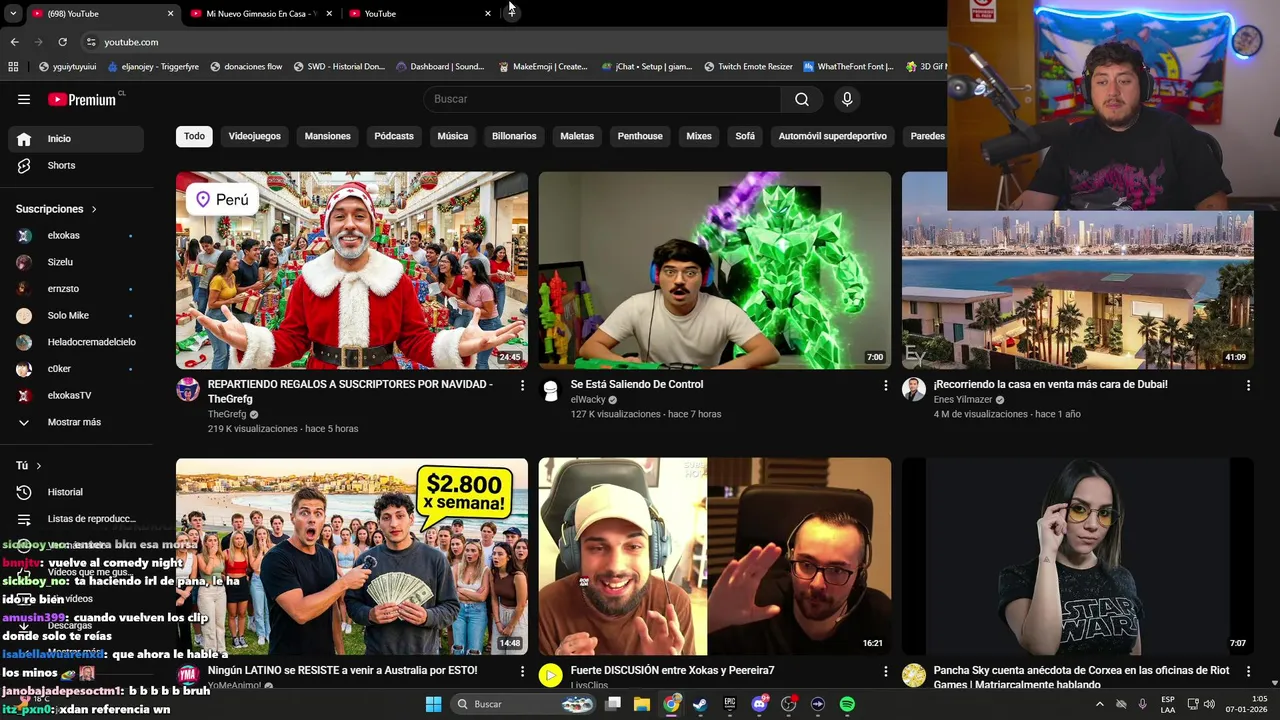
Task: Expand the Tú section chevron
Action: [x=39, y=466]
